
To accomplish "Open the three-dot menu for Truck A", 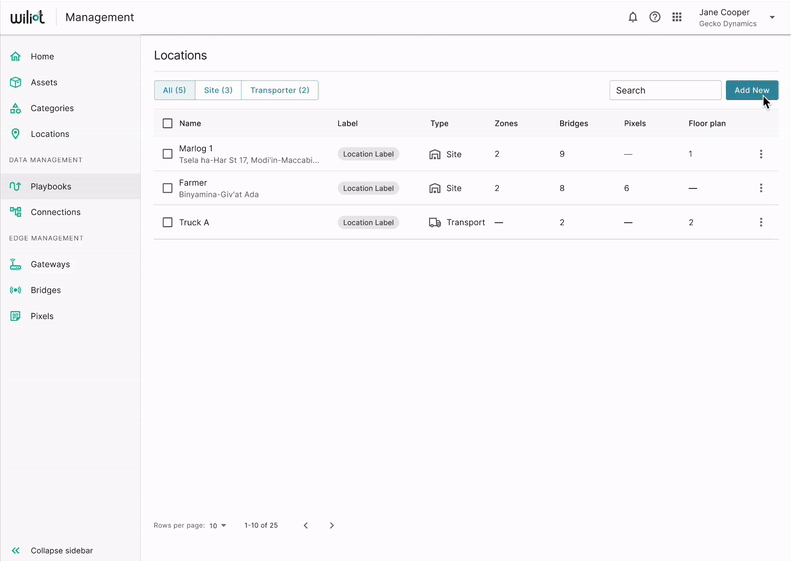I will [761, 222].
